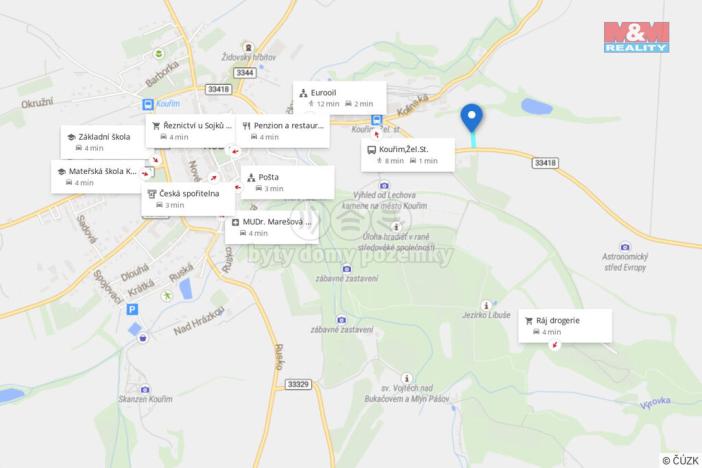The width and height of the screenshot is (702, 468).
Task: Click the blue property location pin
Action: (x=471, y=118)
